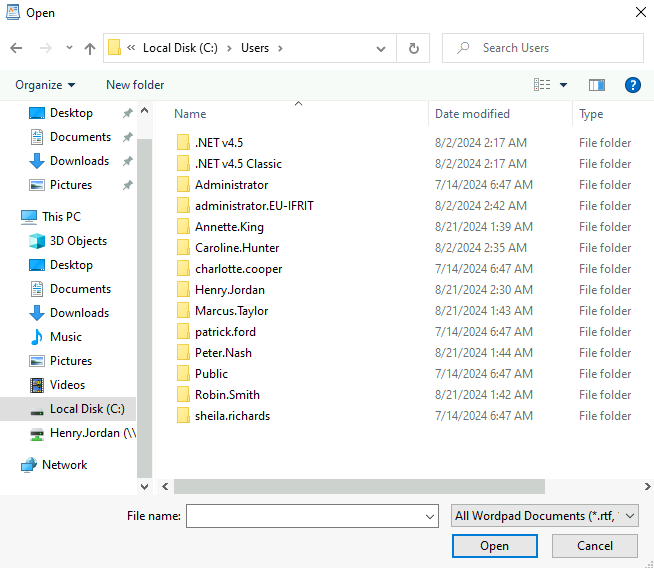Open the Recent locations dropdown arrow
The height and width of the screenshot is (568, 654).
tap(69, 48)
